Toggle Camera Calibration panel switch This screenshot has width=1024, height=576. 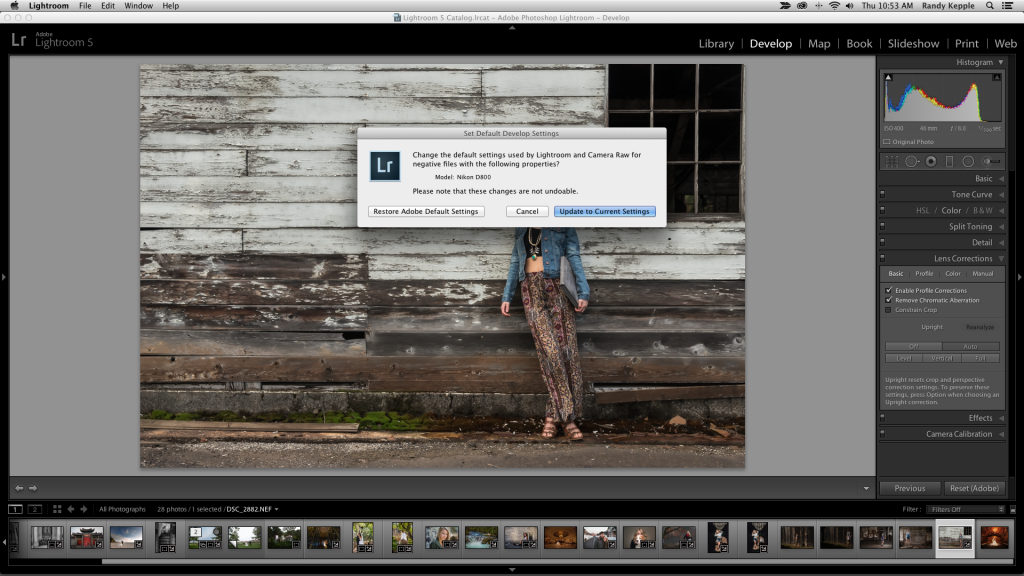coord(882,434)
